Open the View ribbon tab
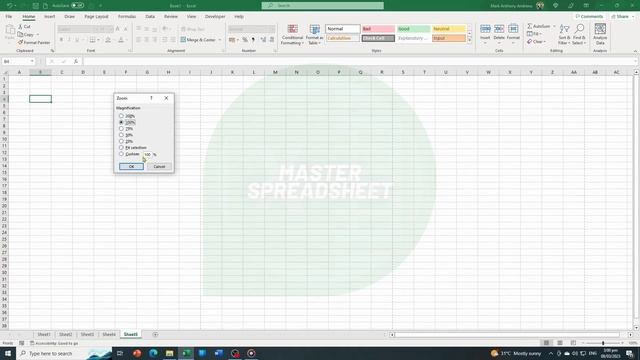Screen dimensions: 640x360 tap(191, 17)
